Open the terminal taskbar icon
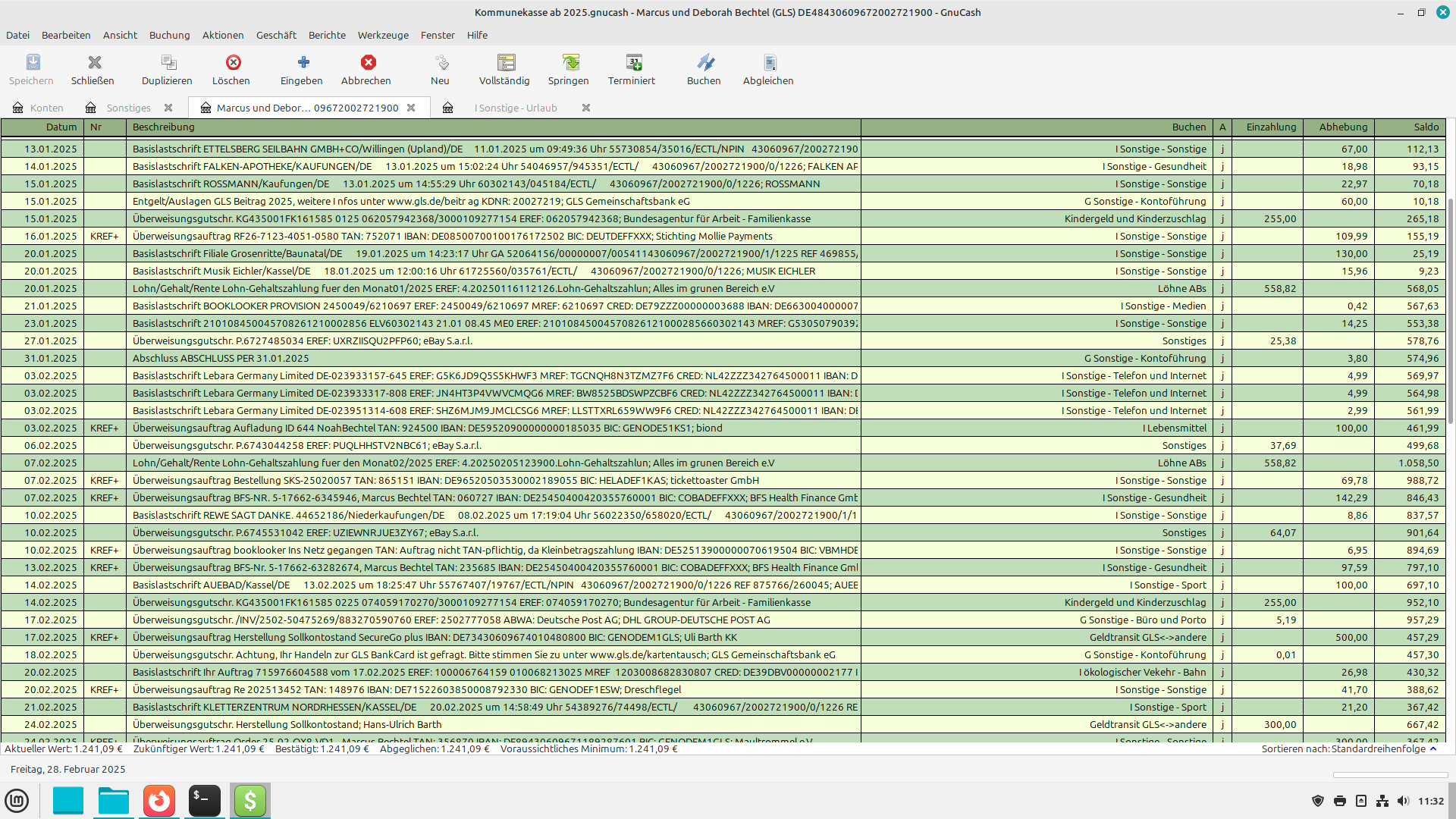The height and width of the screenshot is (819, 1456). pyautogui.click(x=205, y=801)
